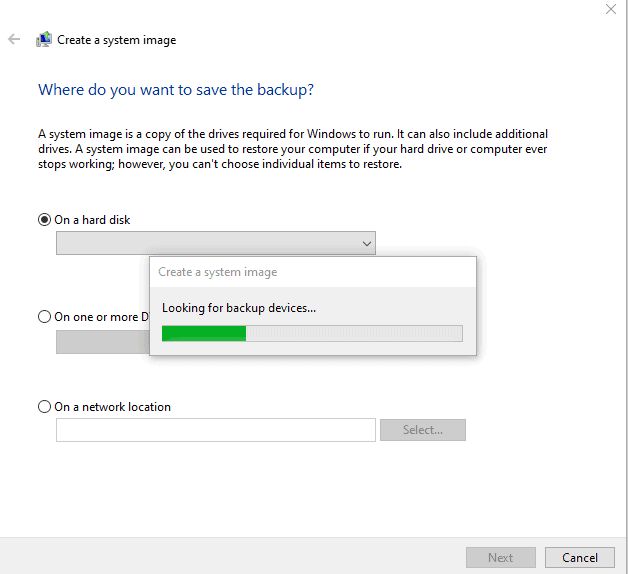Click the back arrow icon
This screenshot has width=628, height=574.
pyautogui.click(x=14, y=39)
